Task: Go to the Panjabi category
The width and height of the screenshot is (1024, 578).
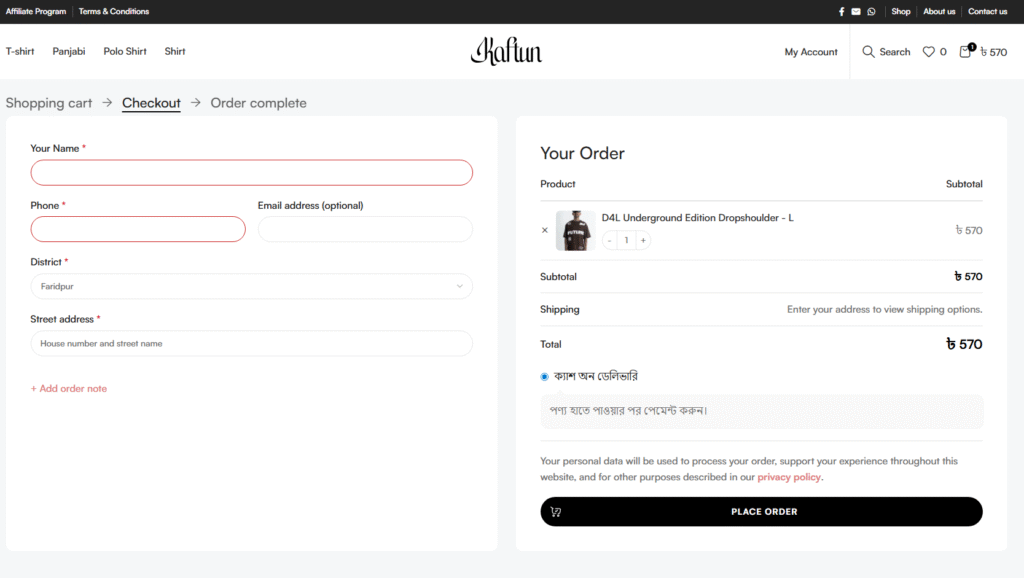Action: pyautogui.click(x=69, y=51)
